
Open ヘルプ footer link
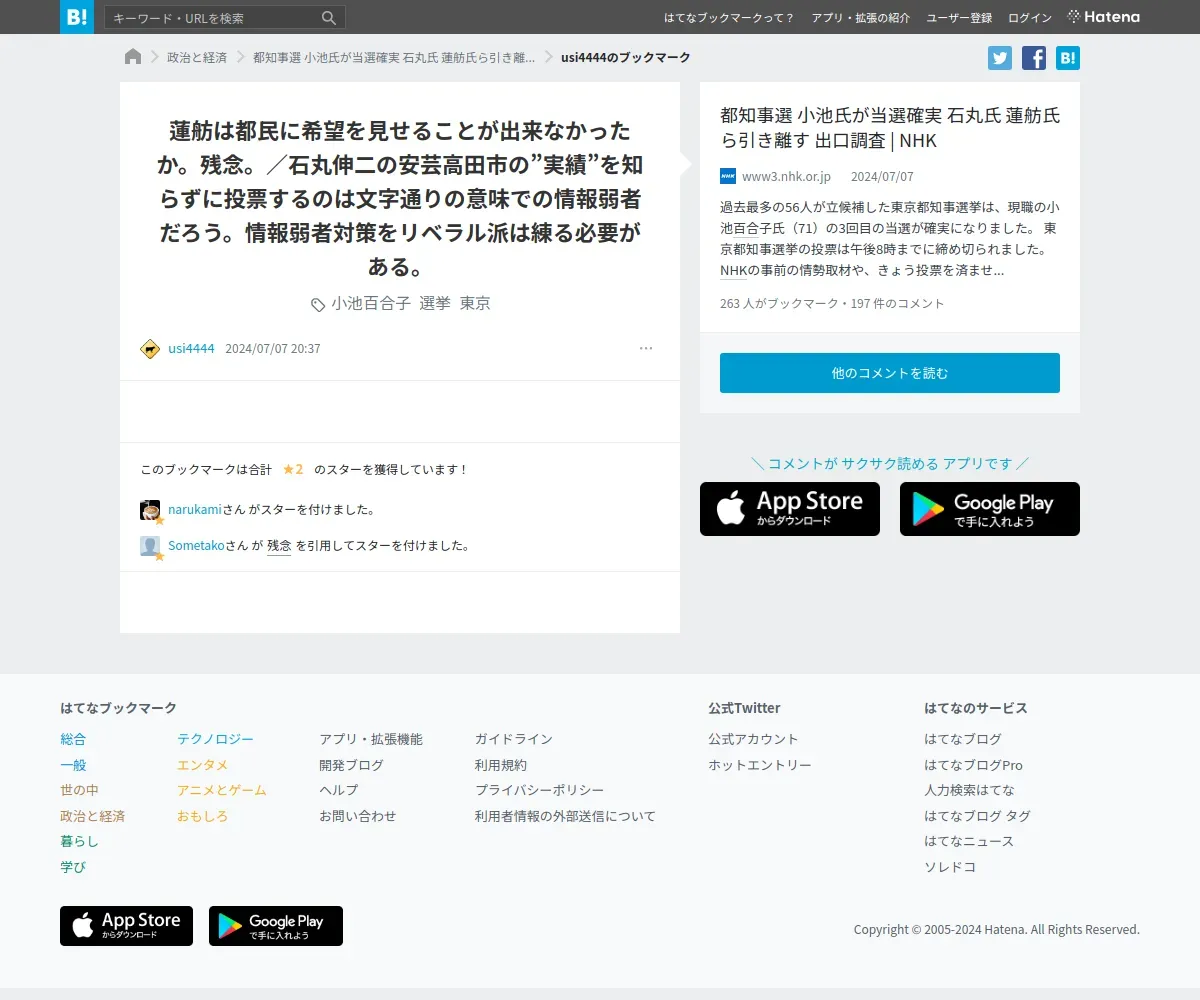pyautogui.click(x=338, y=790)
